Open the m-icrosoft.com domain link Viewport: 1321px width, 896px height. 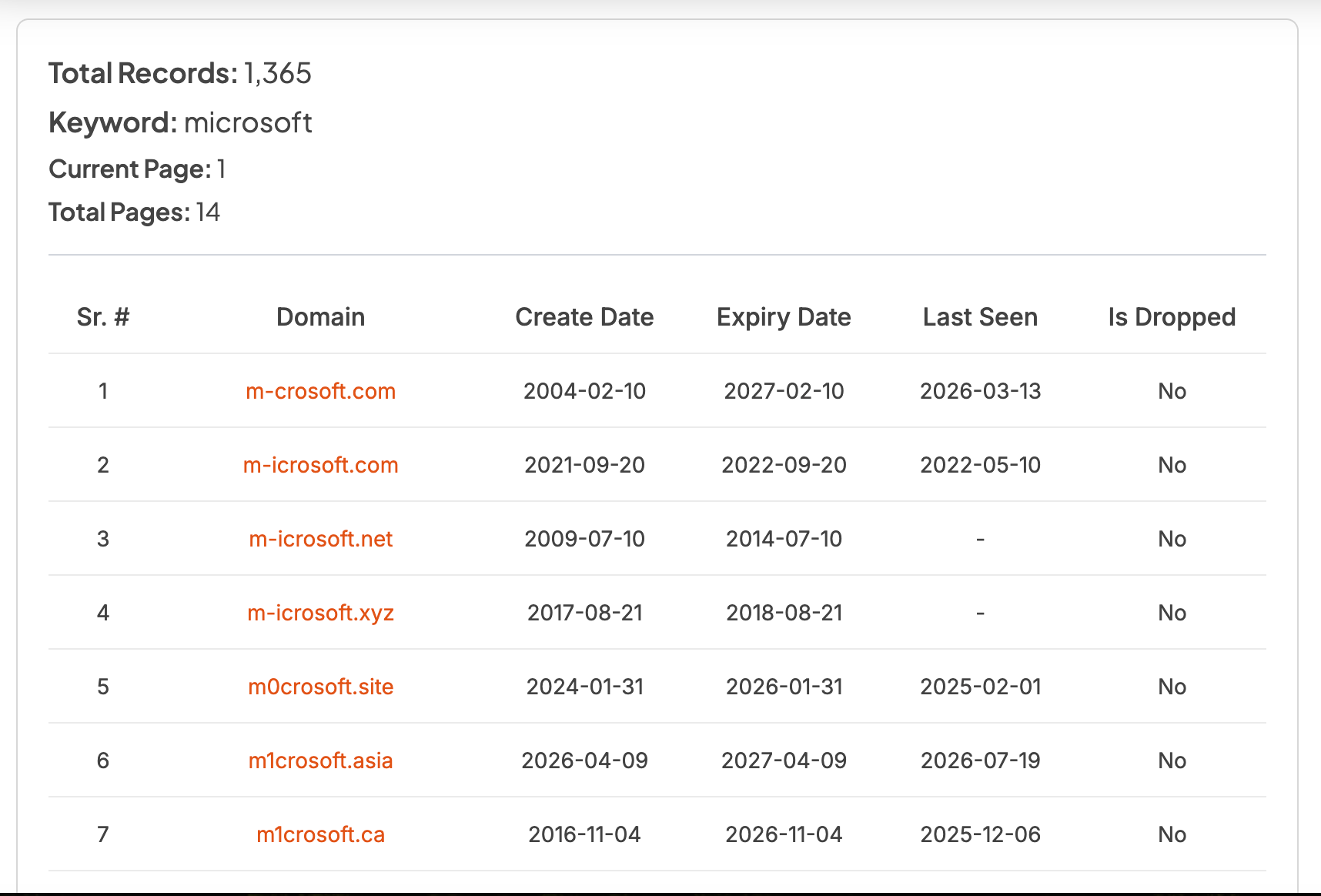coord(320,465)
